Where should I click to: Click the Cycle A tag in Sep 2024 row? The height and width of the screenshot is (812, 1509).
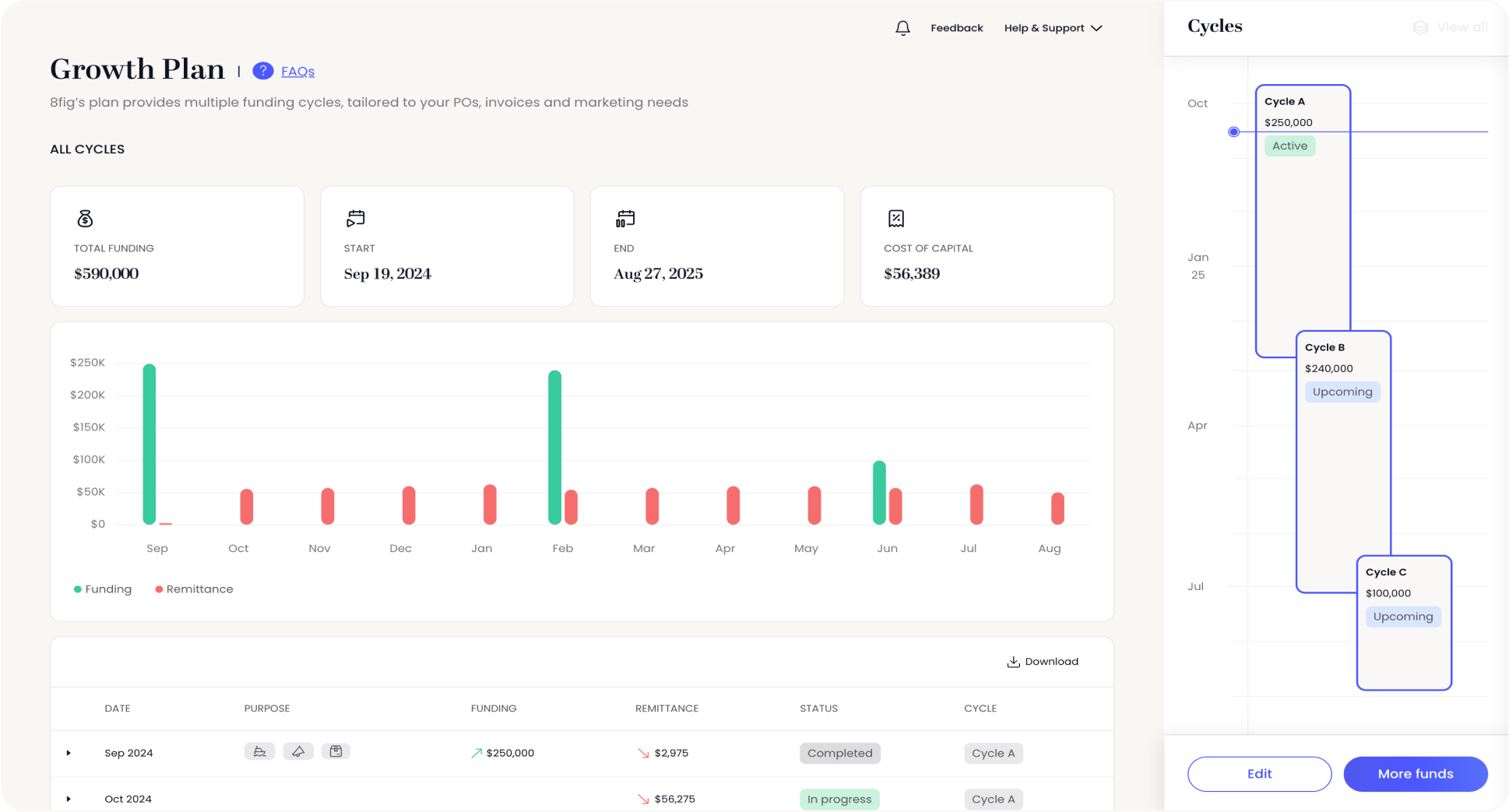[x=993, y=753]
